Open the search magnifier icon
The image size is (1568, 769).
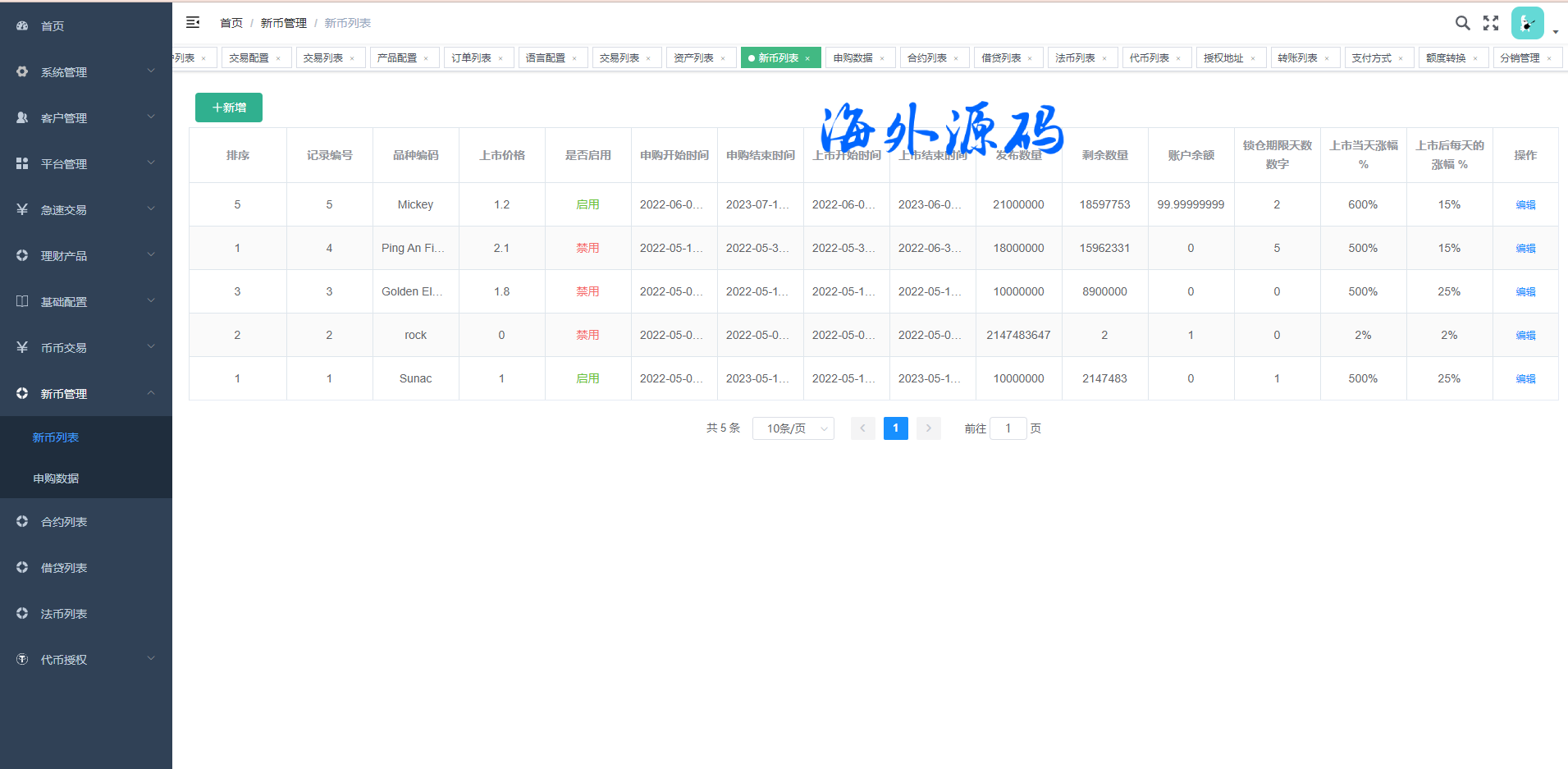[1462, 23]
